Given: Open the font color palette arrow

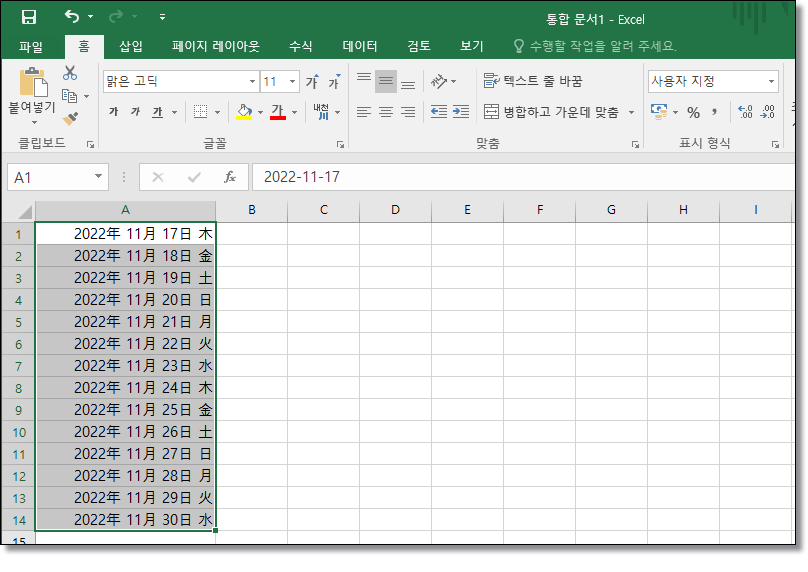Looking at the screenshot, I should pyautogui.click(x=294, y=112).
